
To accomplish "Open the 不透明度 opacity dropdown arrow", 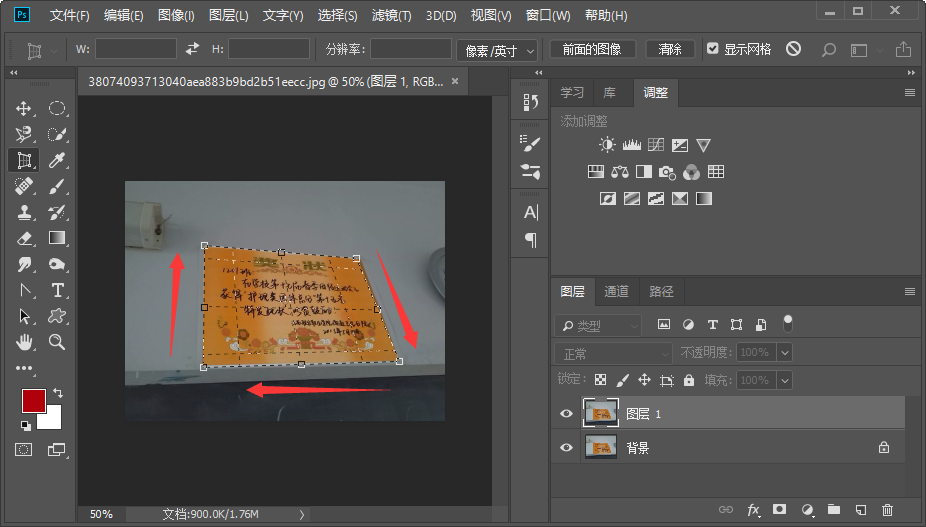I will (785, 353).
